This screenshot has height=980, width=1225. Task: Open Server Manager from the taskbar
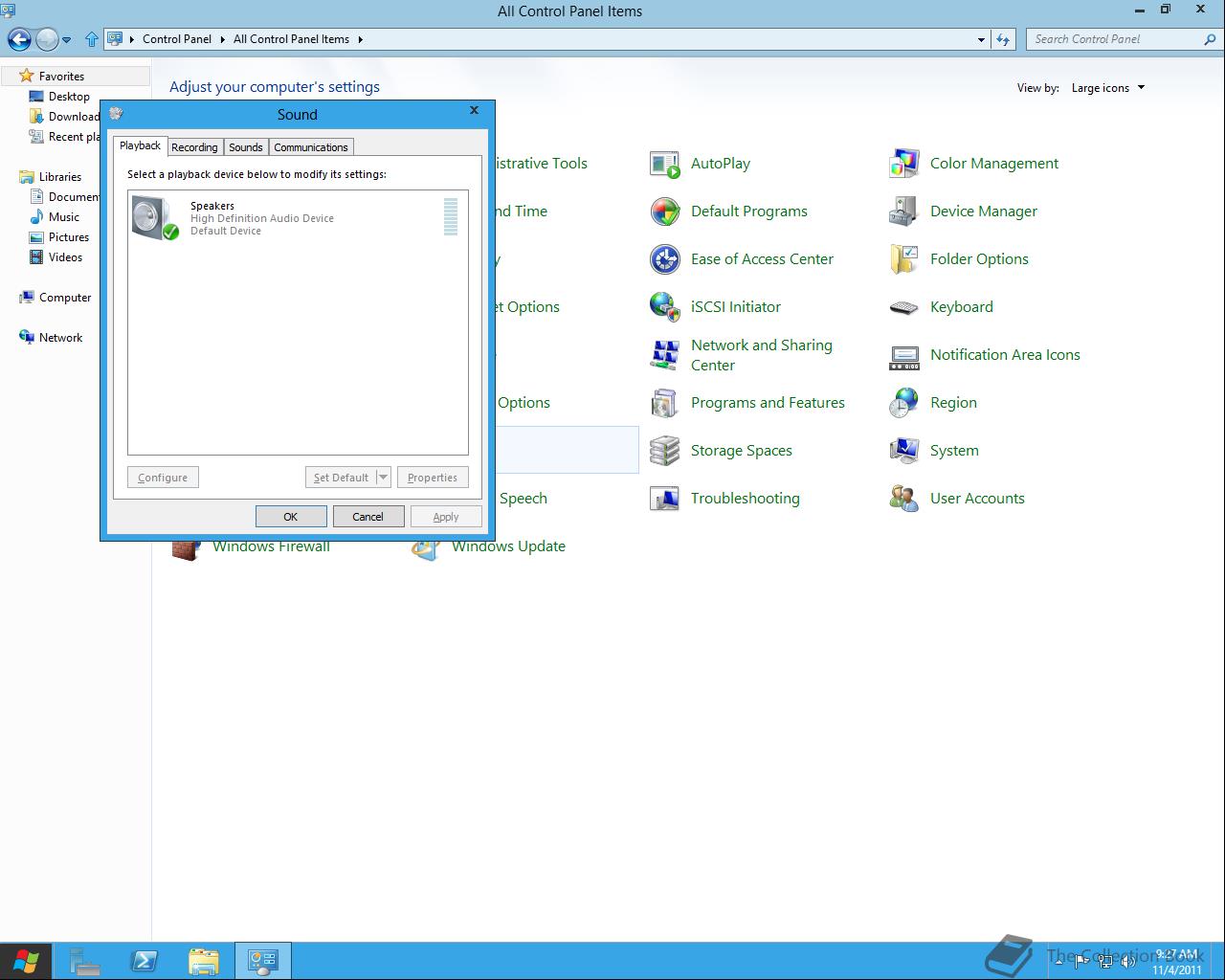85,961
